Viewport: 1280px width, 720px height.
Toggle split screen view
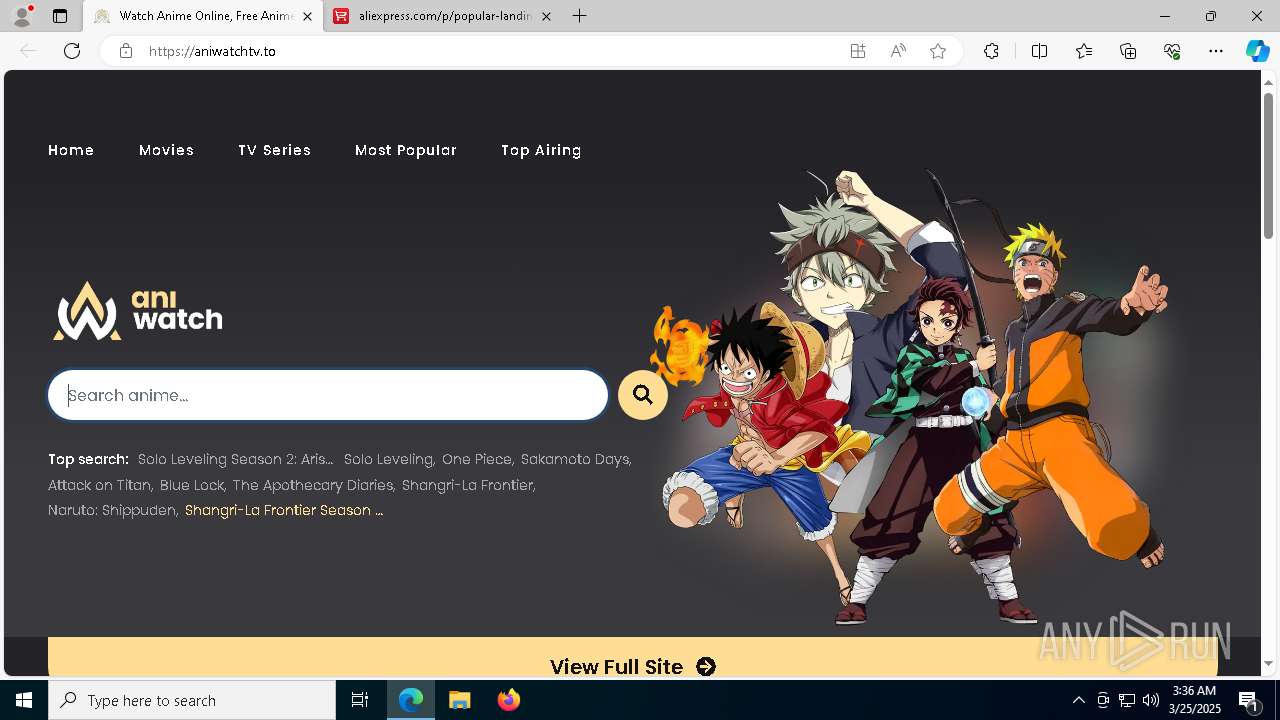point(1039,51)
